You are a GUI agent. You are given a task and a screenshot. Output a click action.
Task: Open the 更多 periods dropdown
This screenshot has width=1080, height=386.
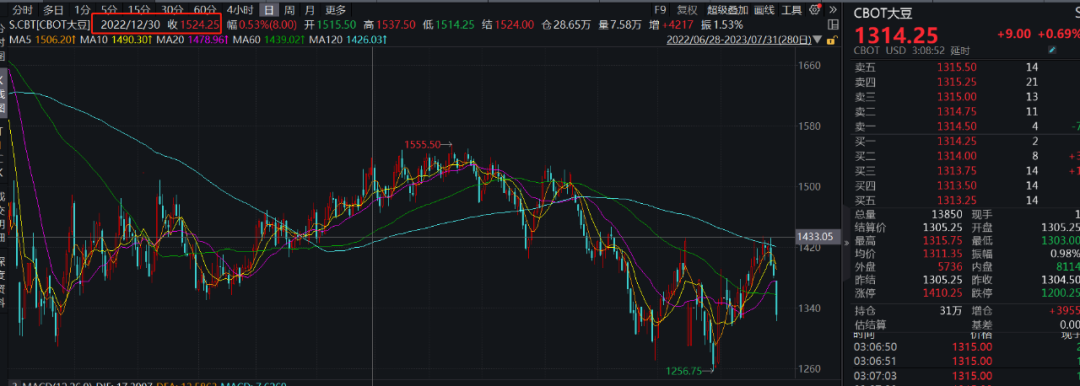pyautogui.click(x=335, y=10)
